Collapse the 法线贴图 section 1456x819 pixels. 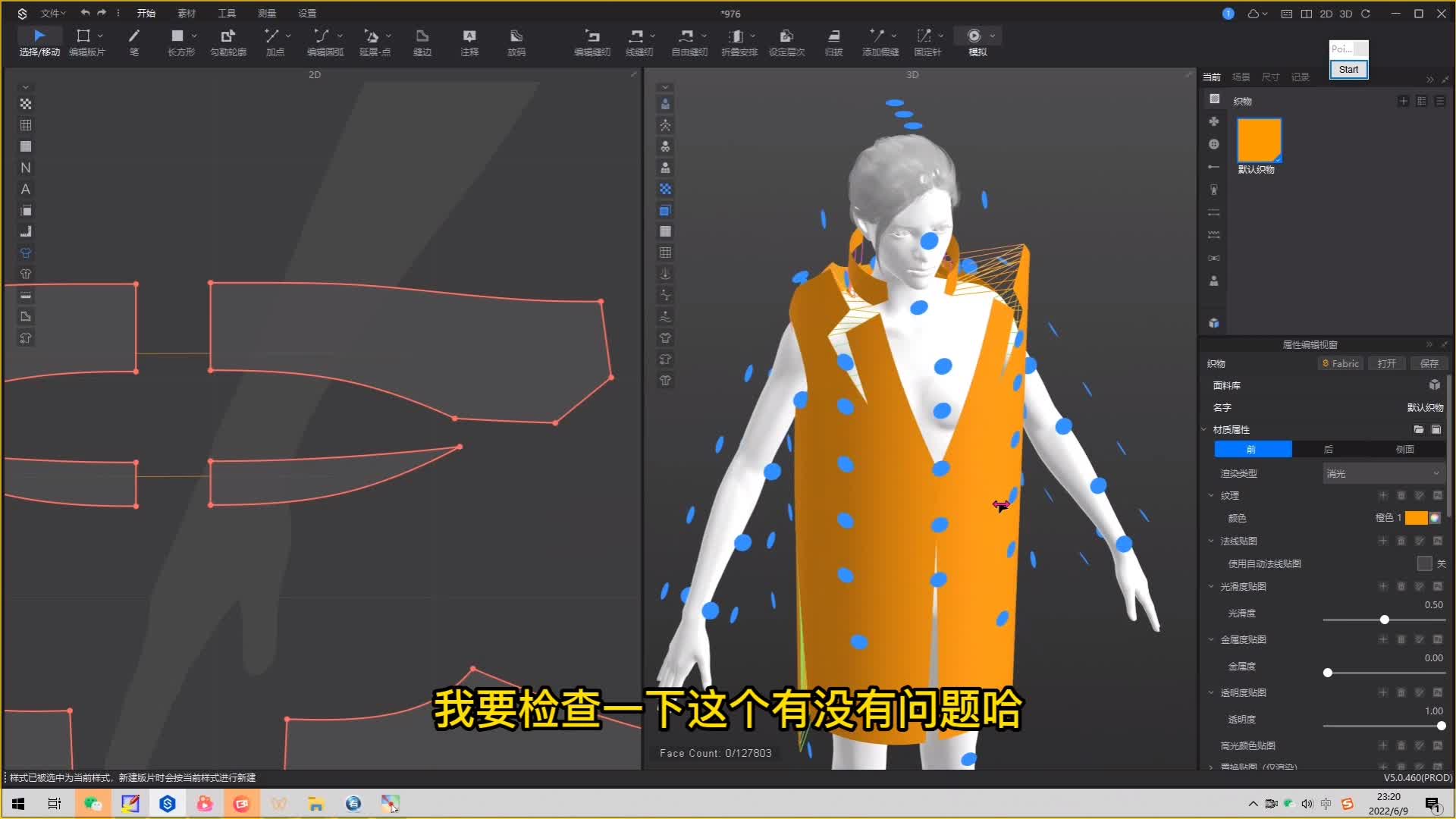[x=1211, y=541]
